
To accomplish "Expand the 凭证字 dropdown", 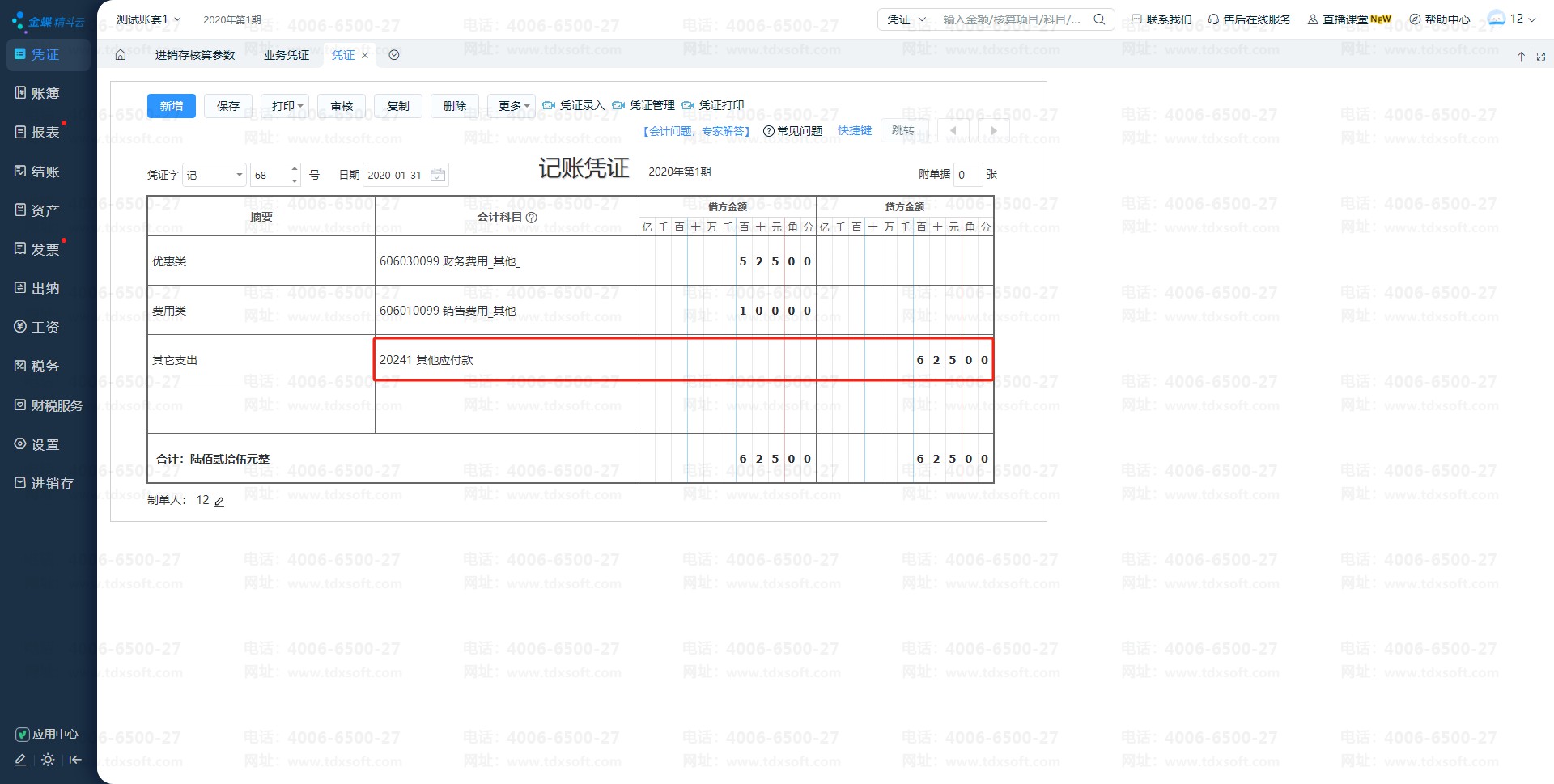I will coord(239,175).
